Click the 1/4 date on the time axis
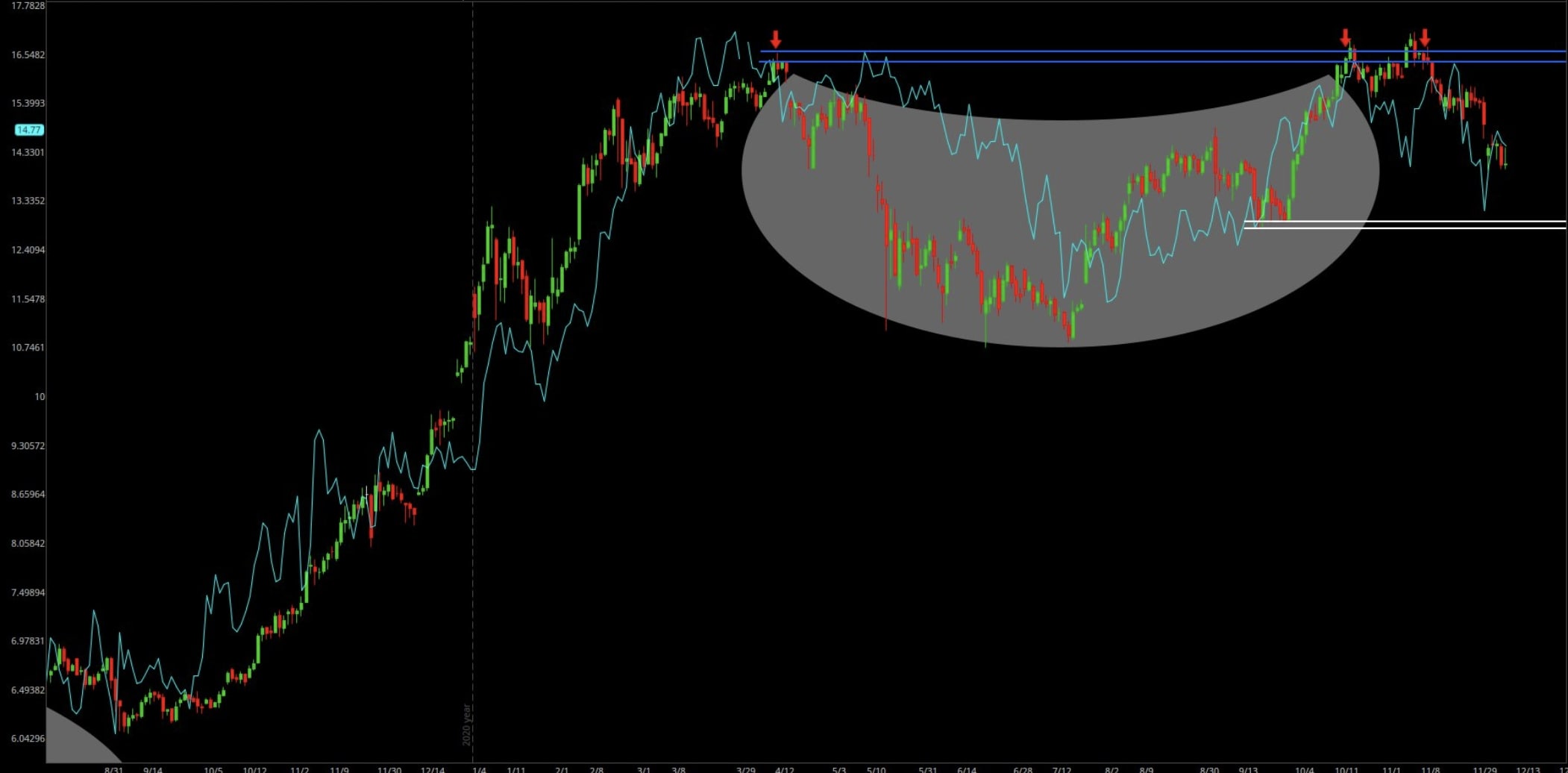1568x773 pixels. (x=479, y=769)
